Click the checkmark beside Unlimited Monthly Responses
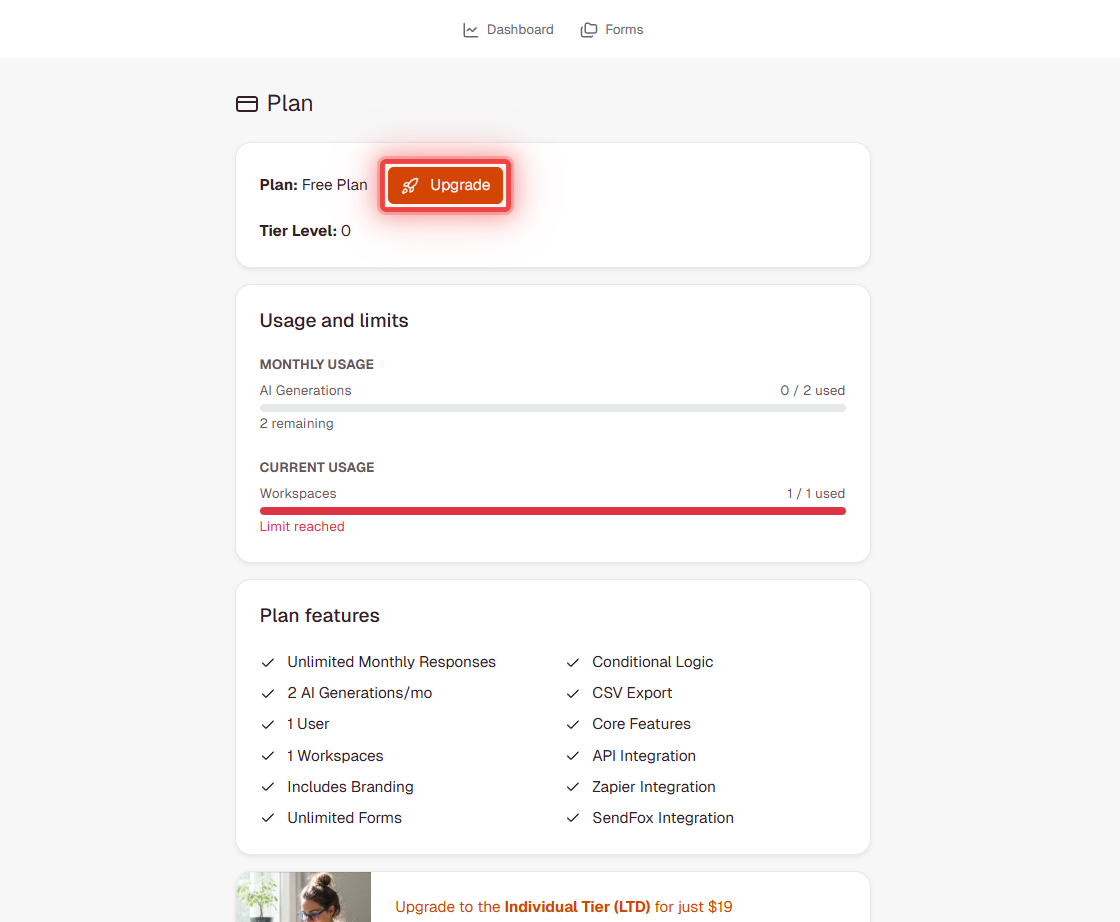The width and height of the screenshot is (1120, 922). coord(268,662)
